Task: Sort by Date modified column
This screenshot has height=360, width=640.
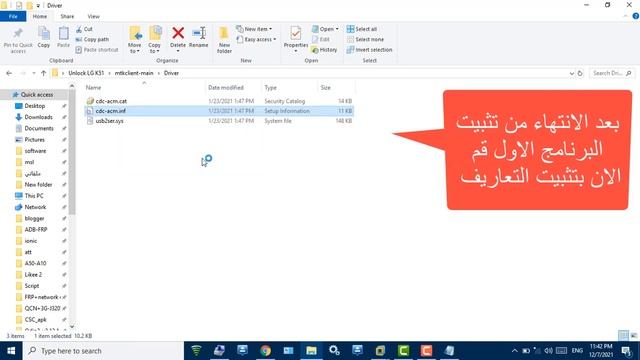Action: (233, 88)
